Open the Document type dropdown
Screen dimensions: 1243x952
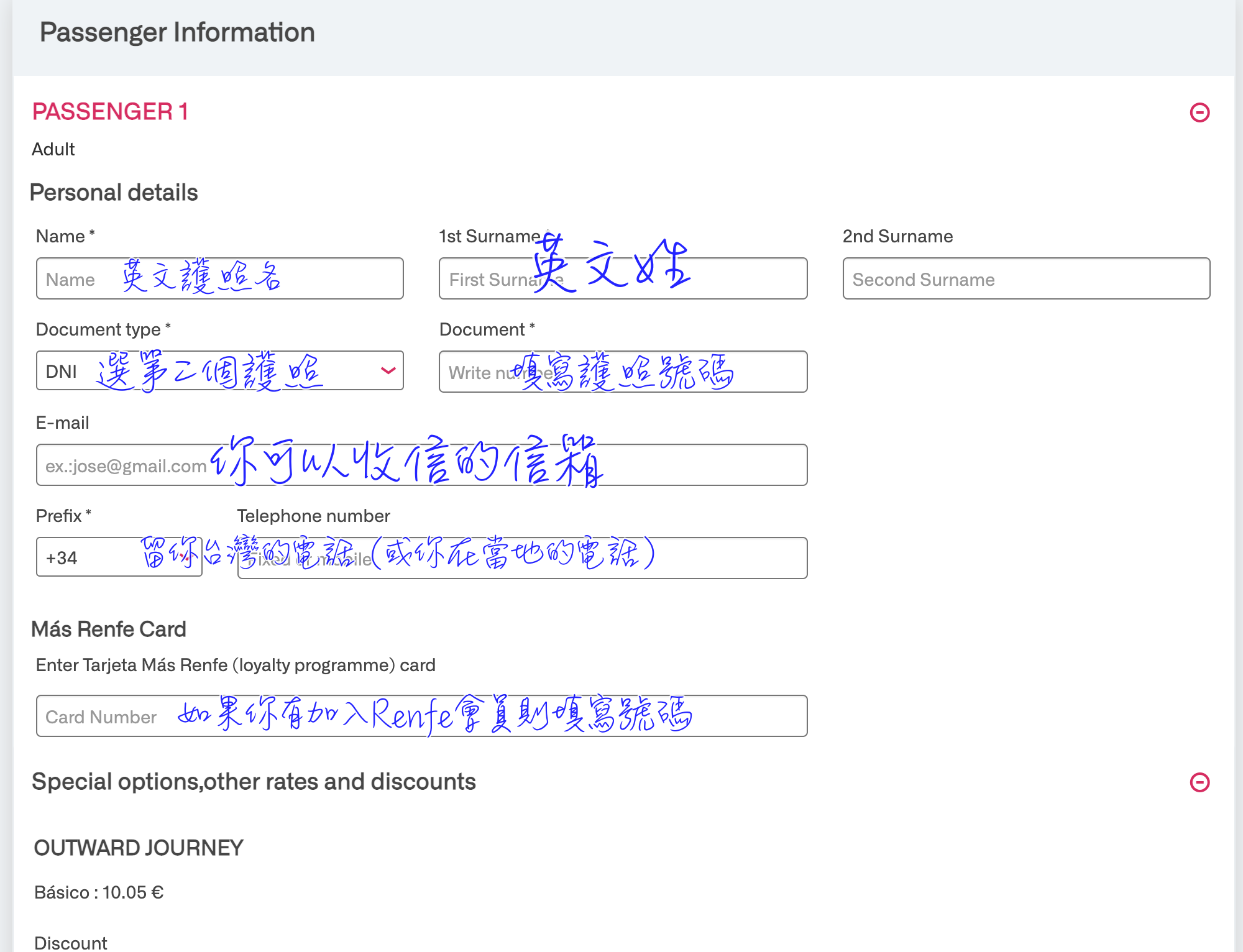(220, 371)
